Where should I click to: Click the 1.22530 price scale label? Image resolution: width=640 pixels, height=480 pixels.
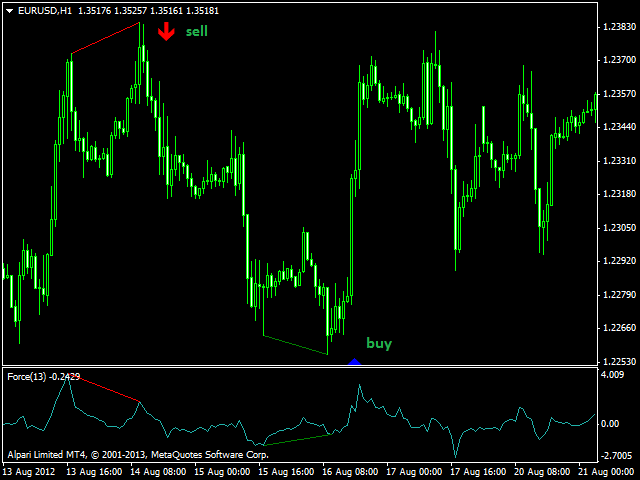pos(619,361)
